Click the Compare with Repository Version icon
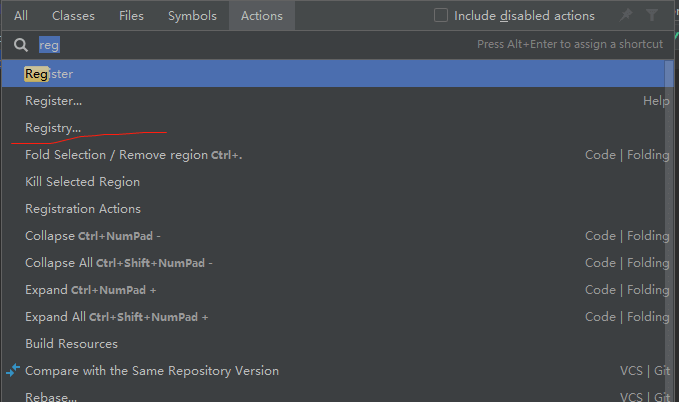Viewport: 679px width, 402px height. 13,370
